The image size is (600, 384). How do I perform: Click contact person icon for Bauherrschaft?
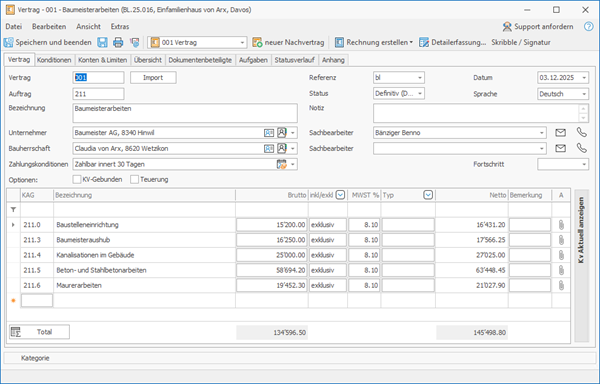[x=282, y=148]
